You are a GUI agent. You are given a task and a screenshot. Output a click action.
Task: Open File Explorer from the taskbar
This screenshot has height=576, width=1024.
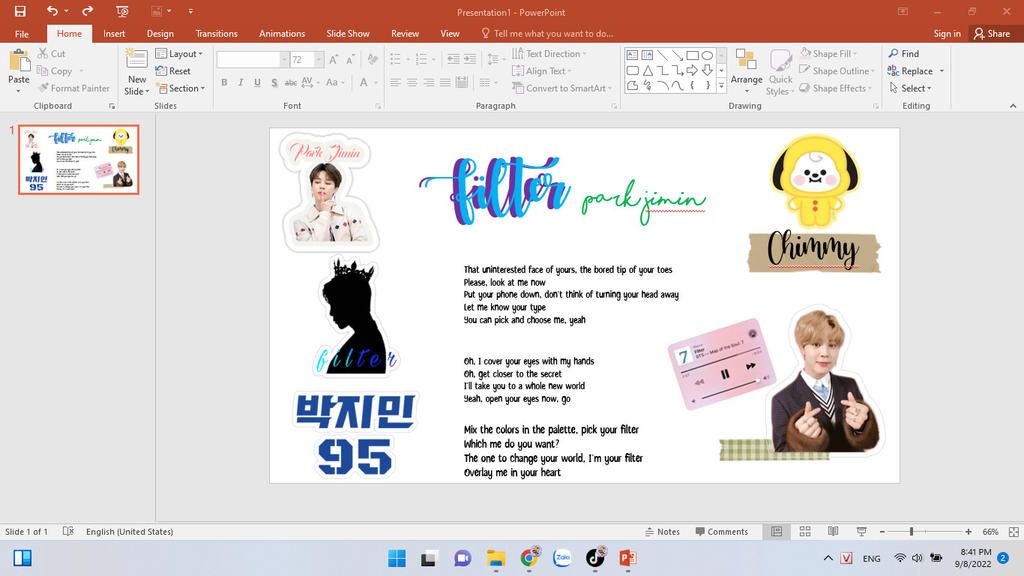[496, 558]
